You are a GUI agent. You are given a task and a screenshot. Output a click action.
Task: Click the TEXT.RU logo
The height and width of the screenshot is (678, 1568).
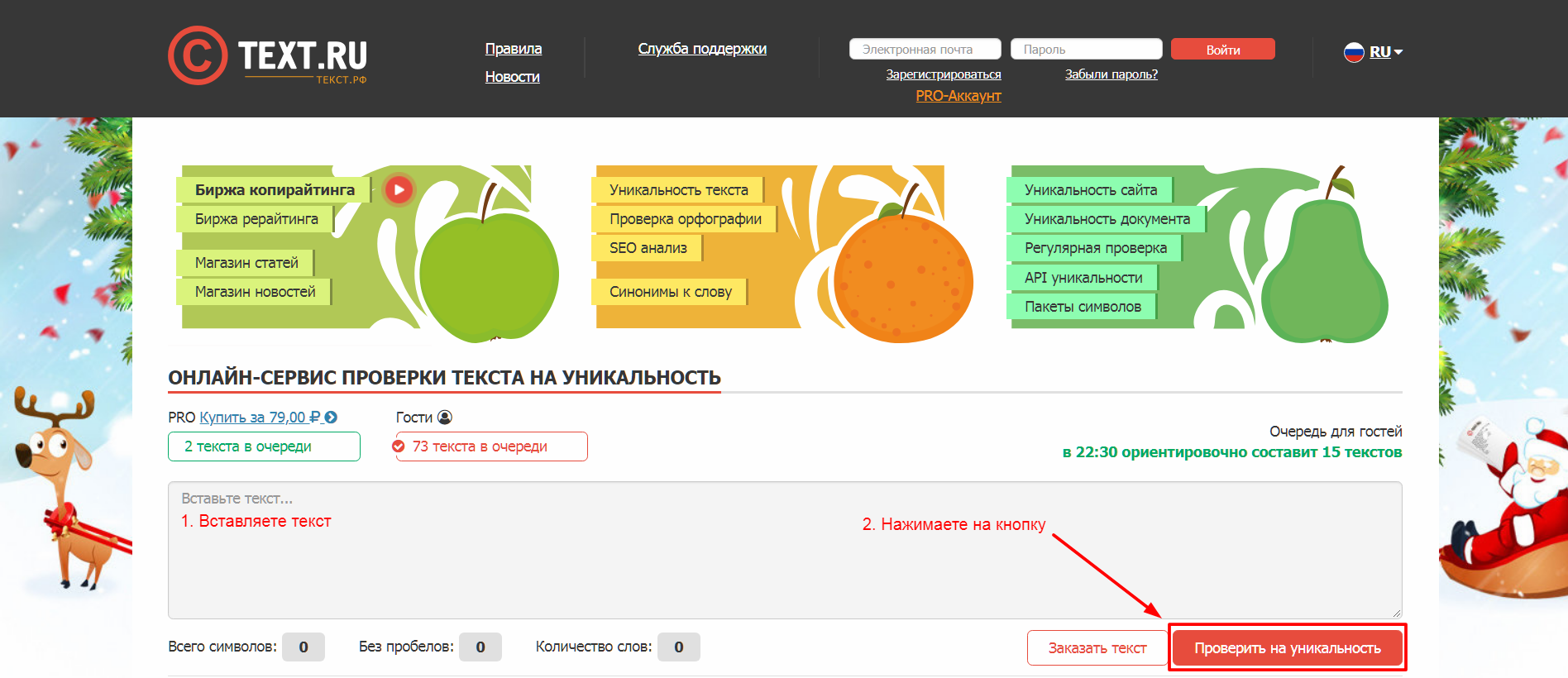268,55
